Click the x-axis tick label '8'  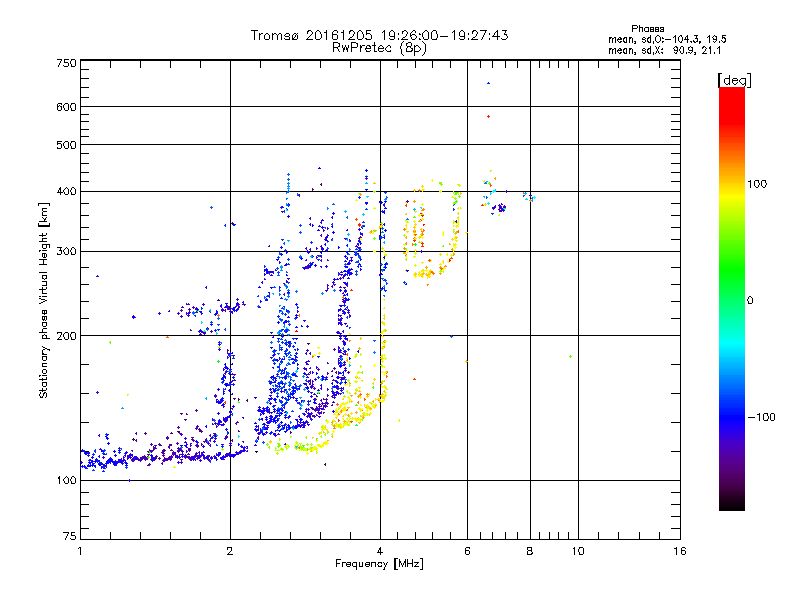(530, 551)
